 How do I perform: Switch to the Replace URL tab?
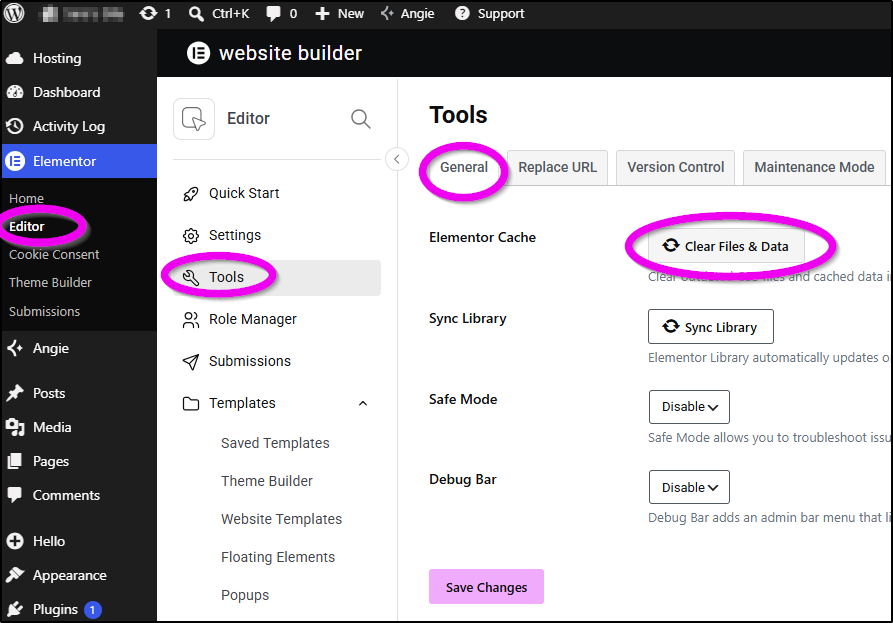click(558, 167)
